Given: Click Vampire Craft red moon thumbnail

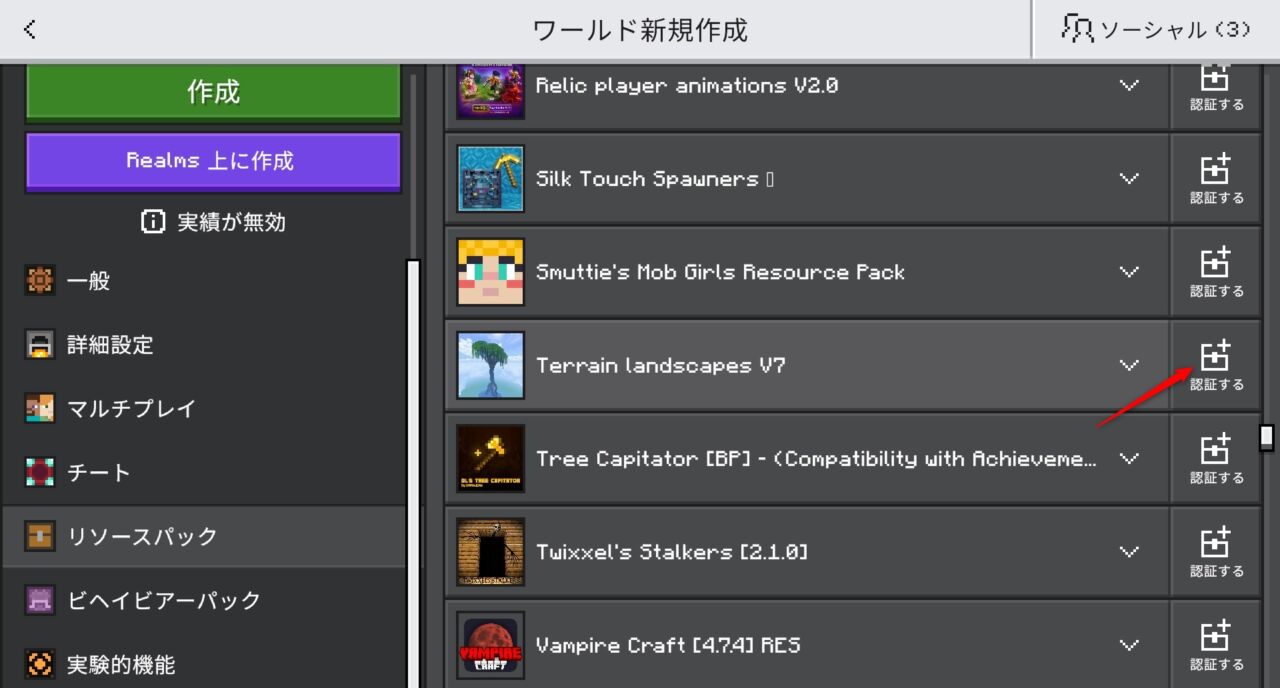Looking at the screenshot, I should tap(490, 645).
